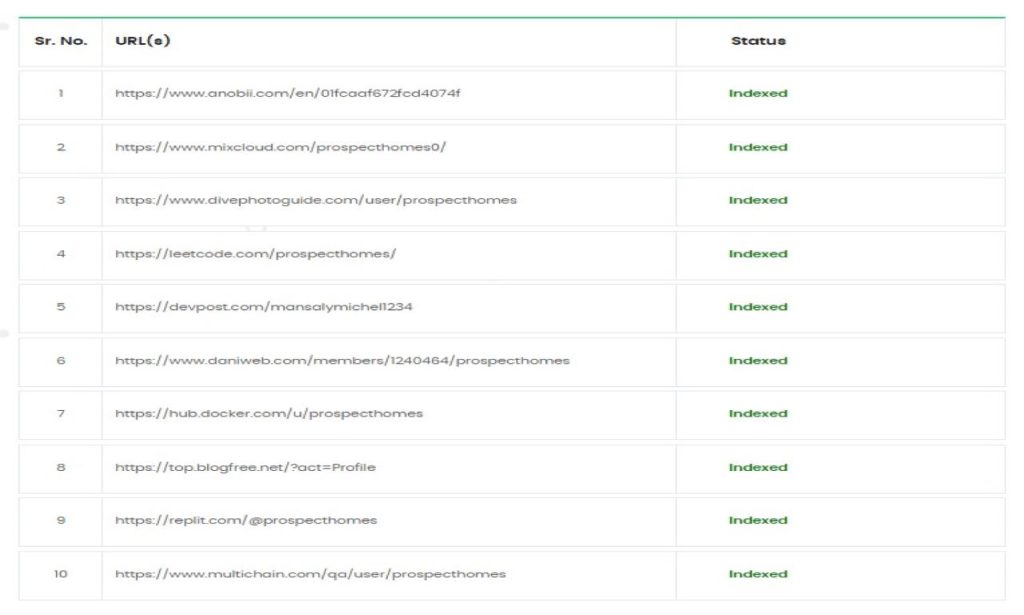Click the devpost.com mansalymichel1234 URL
This screenshot has width=1024, height=615.
click(x=264, y=307)
